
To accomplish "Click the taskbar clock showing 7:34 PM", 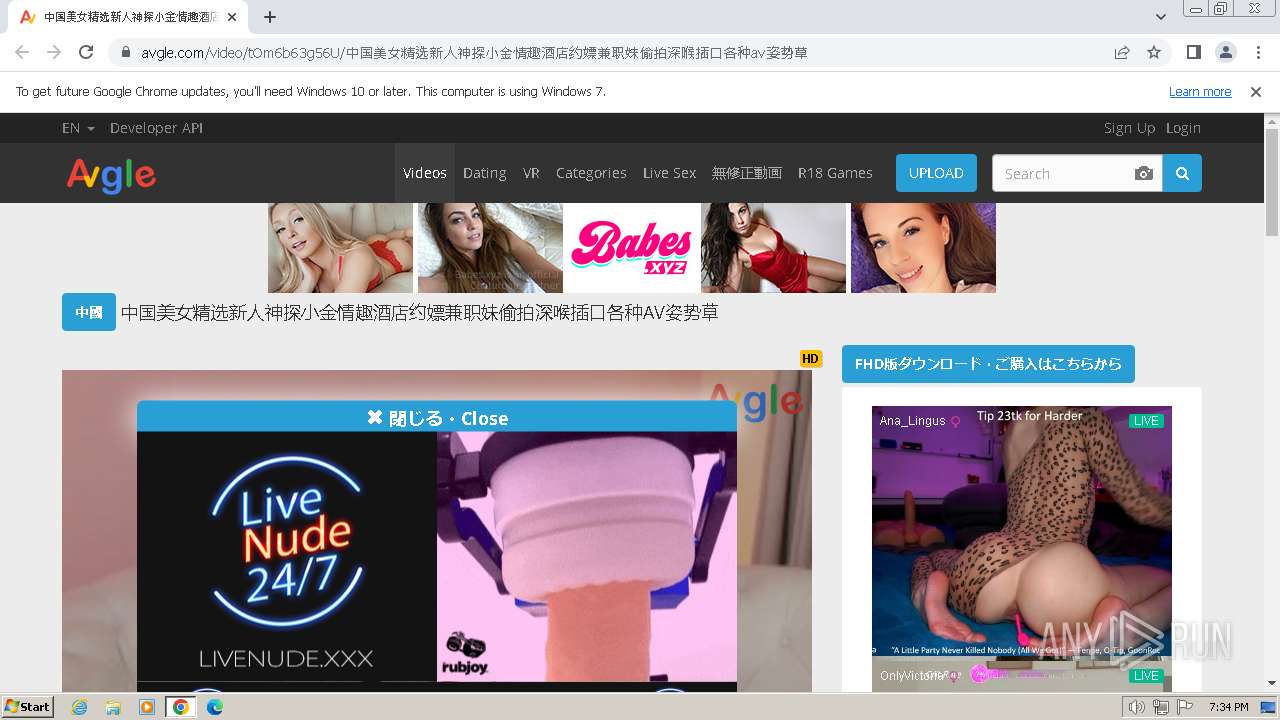I will pyautogui.click(x=1228, y=707).
